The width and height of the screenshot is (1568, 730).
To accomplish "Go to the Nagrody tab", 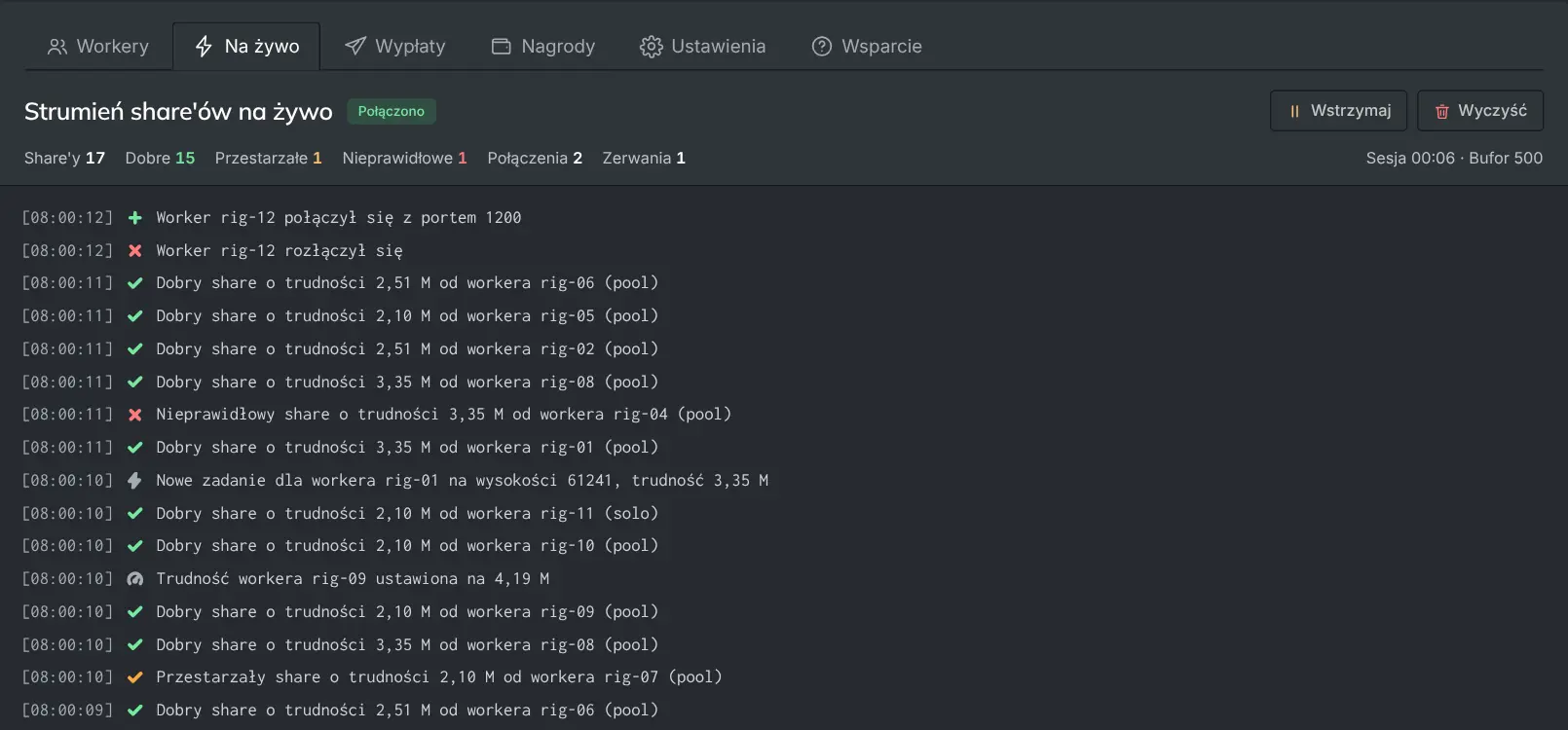I will [x=542, y=46].
